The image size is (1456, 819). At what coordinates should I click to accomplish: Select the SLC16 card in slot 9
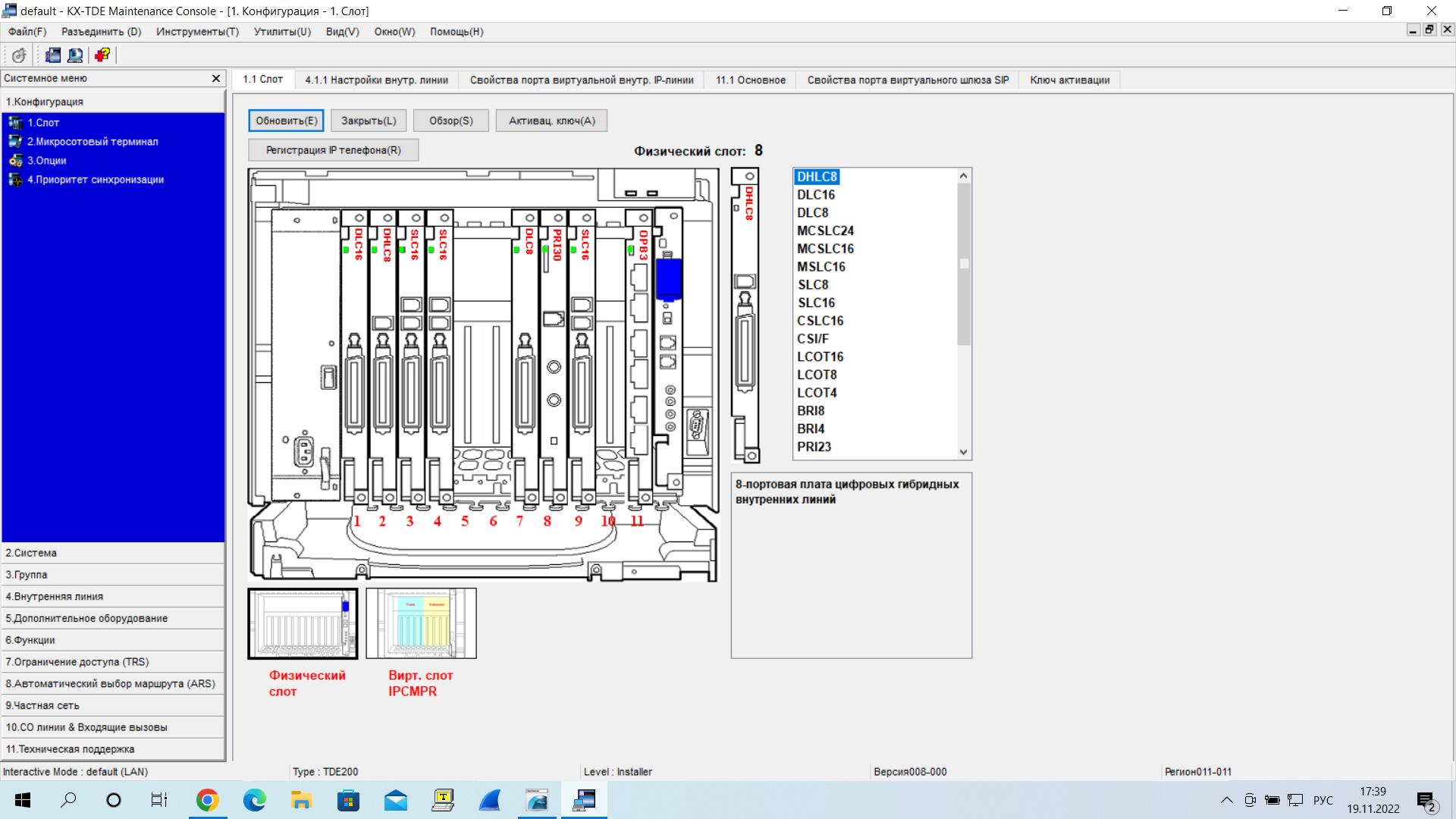(x=582, y=356)
